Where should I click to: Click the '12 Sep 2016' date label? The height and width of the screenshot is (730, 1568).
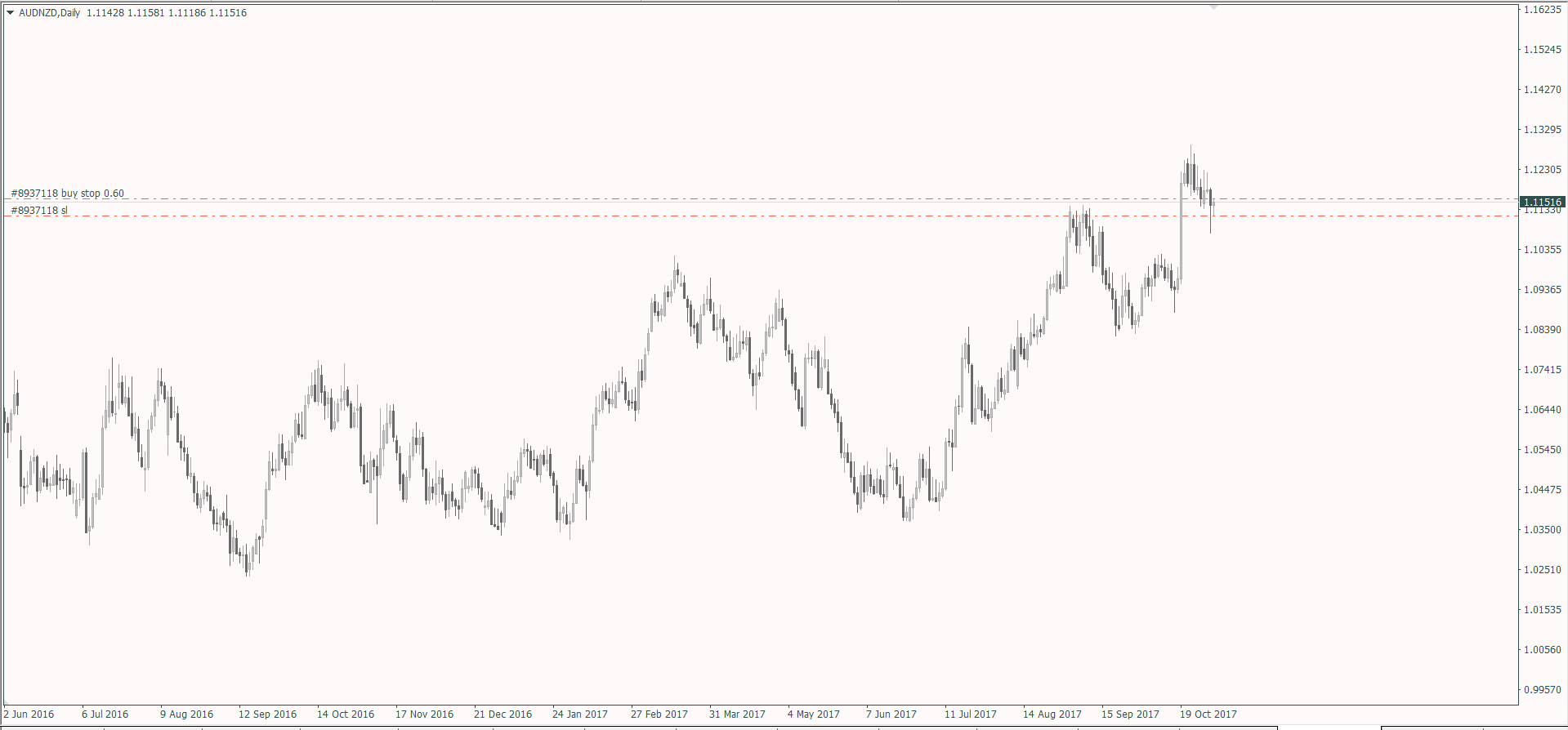[x=268, y=714]
